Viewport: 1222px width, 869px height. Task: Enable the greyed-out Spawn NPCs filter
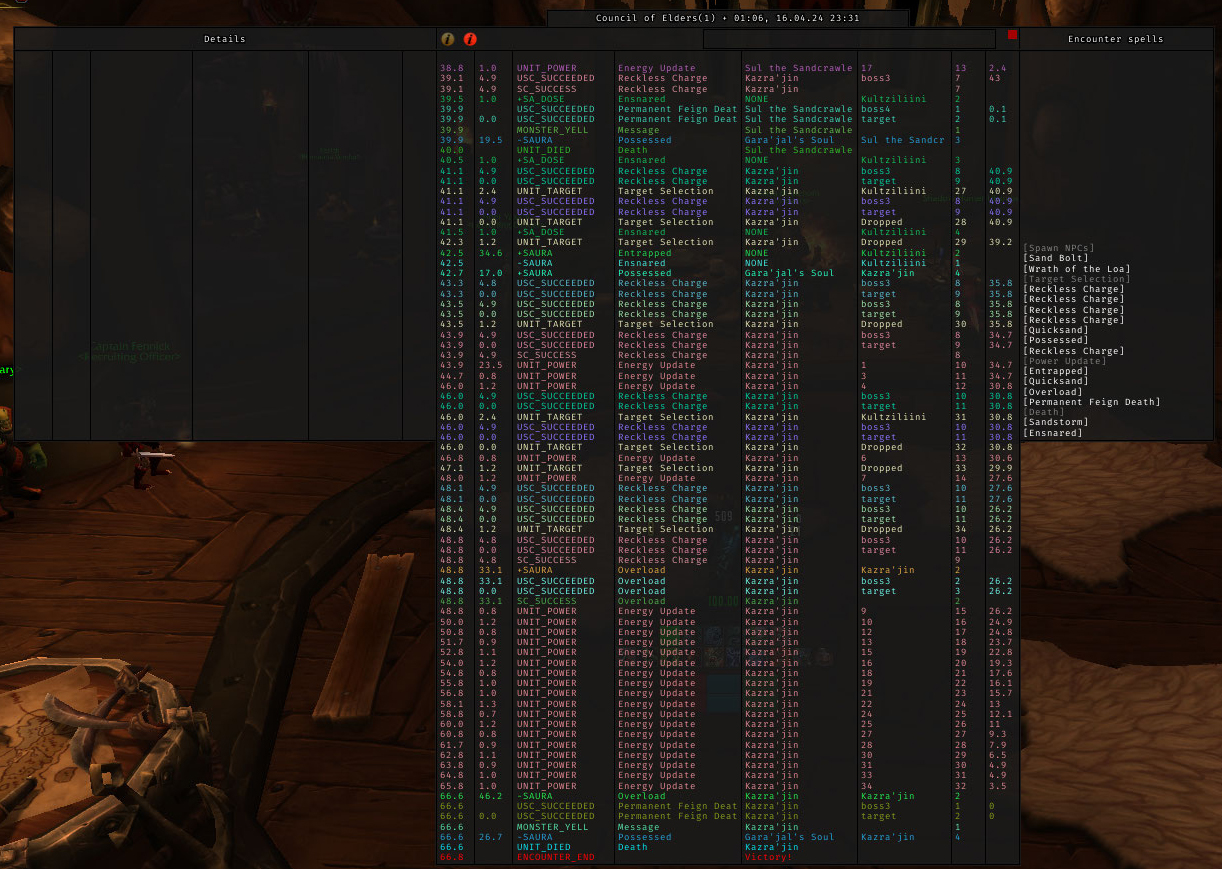point(1058,248)
